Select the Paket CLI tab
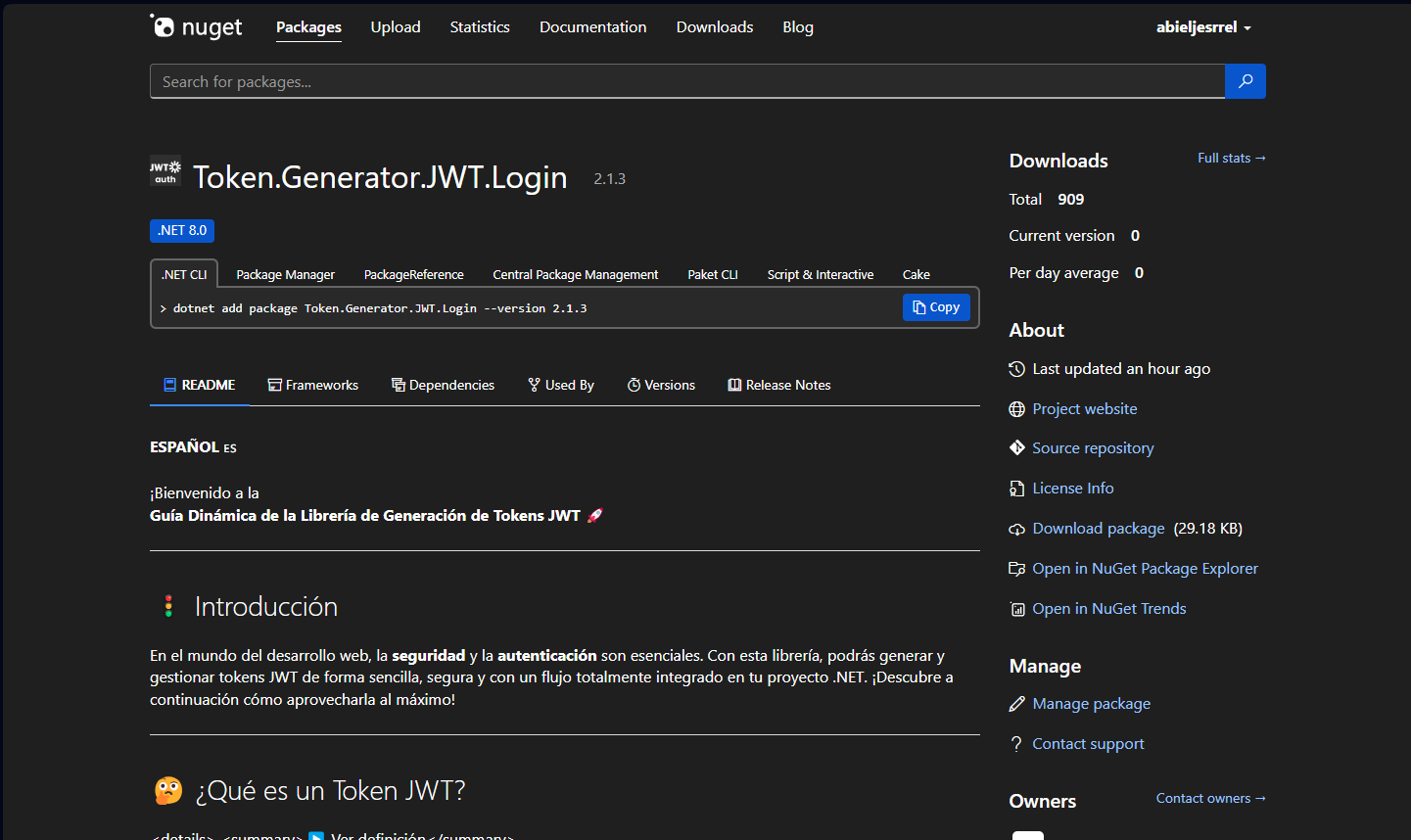The image size is (1411, 840). coord(712,274)
